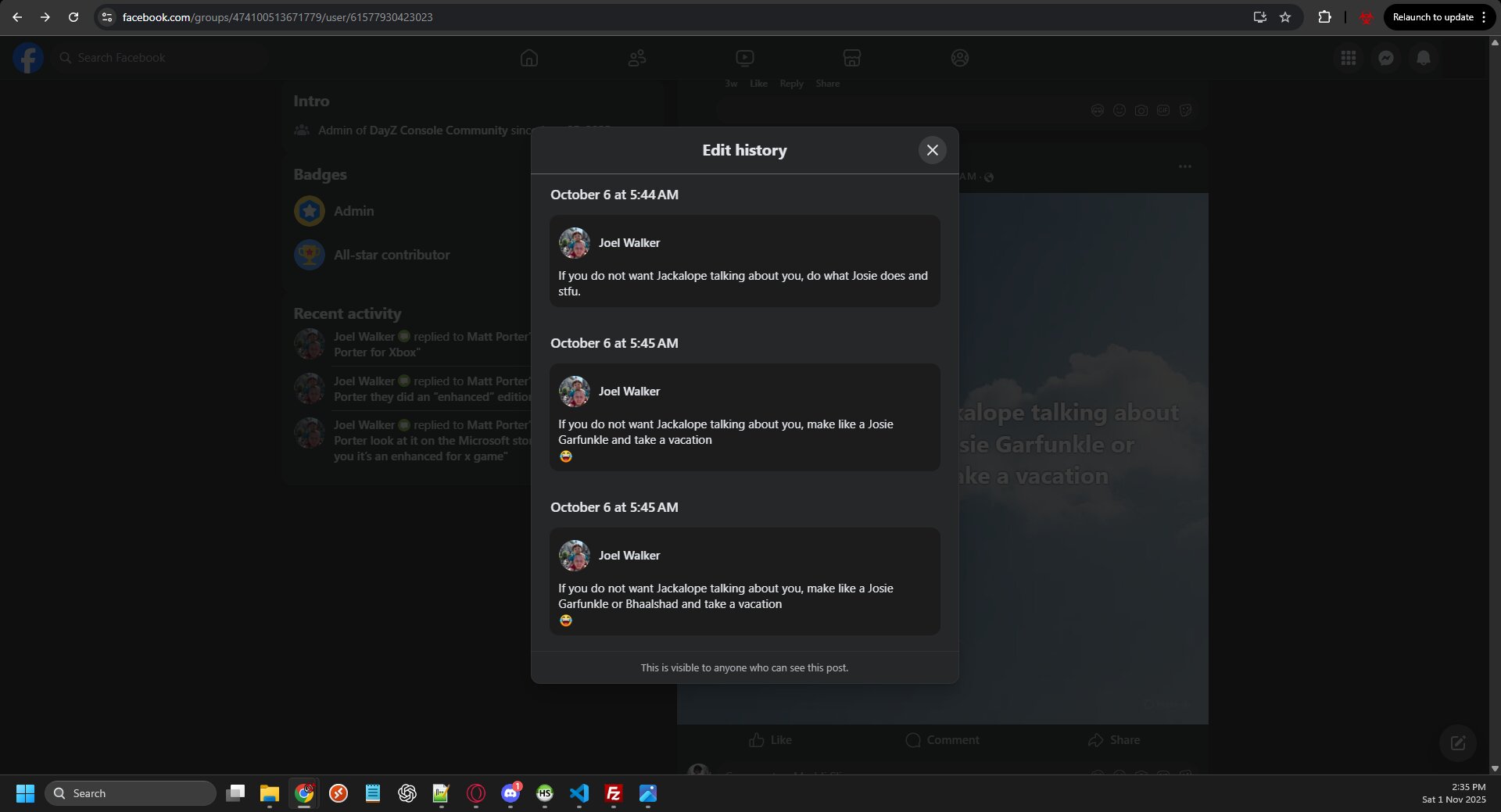
Task: Open the Facebook notifications bell
Action: (x=1424, y=58)
